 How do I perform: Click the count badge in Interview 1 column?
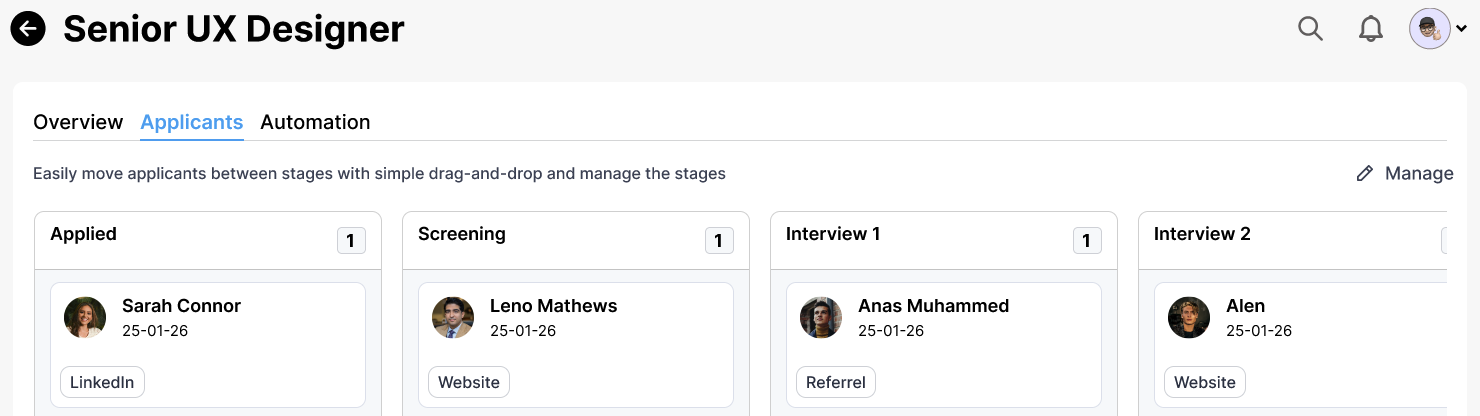1087,241
